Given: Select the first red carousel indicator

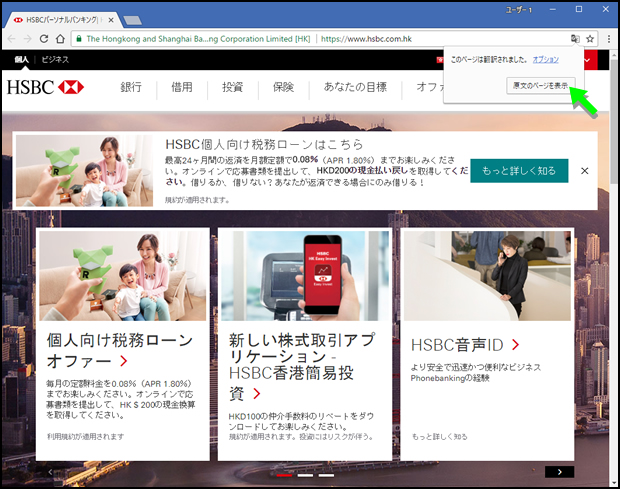Looking at the screenshot, I should (284, 475).
